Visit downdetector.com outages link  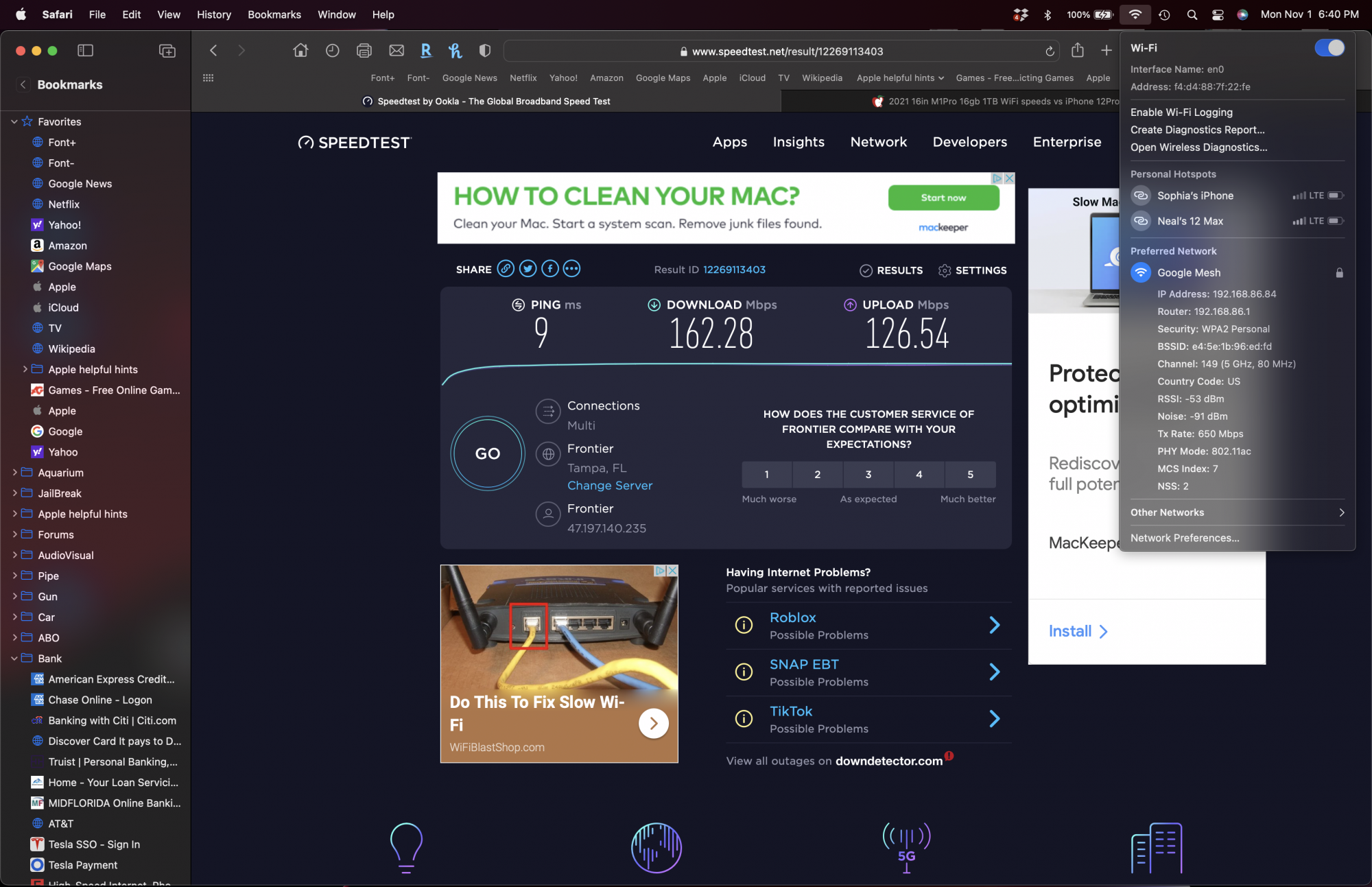click(889, 761)
